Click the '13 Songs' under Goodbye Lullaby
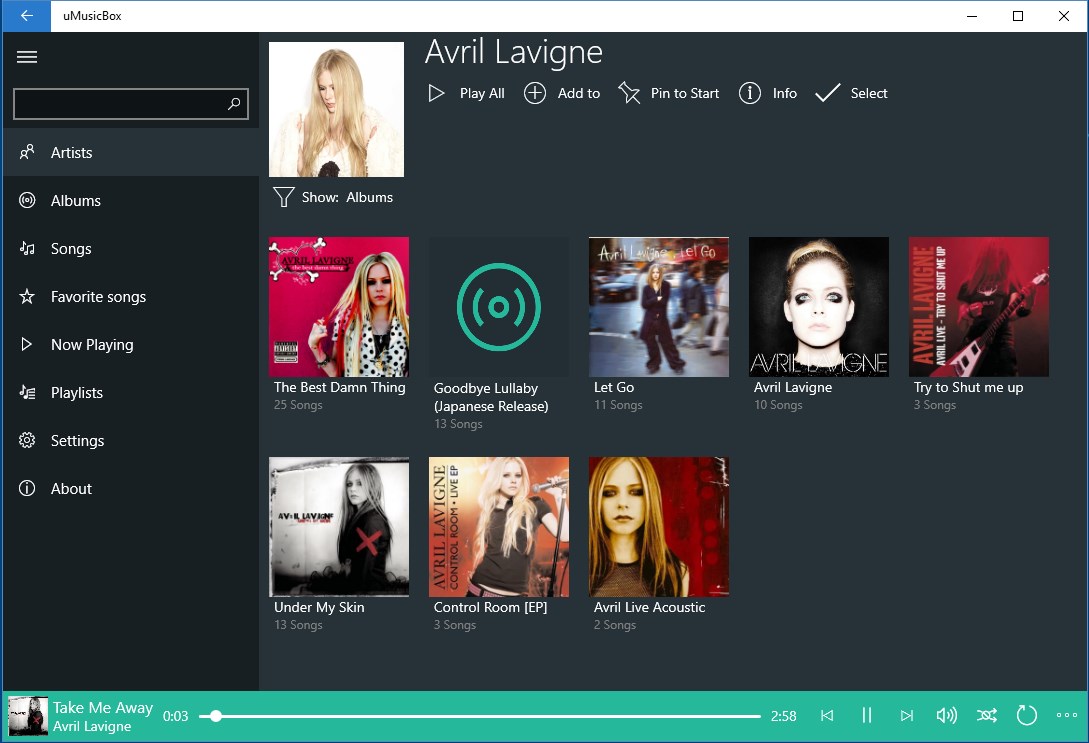 click(x=458, y=424)
